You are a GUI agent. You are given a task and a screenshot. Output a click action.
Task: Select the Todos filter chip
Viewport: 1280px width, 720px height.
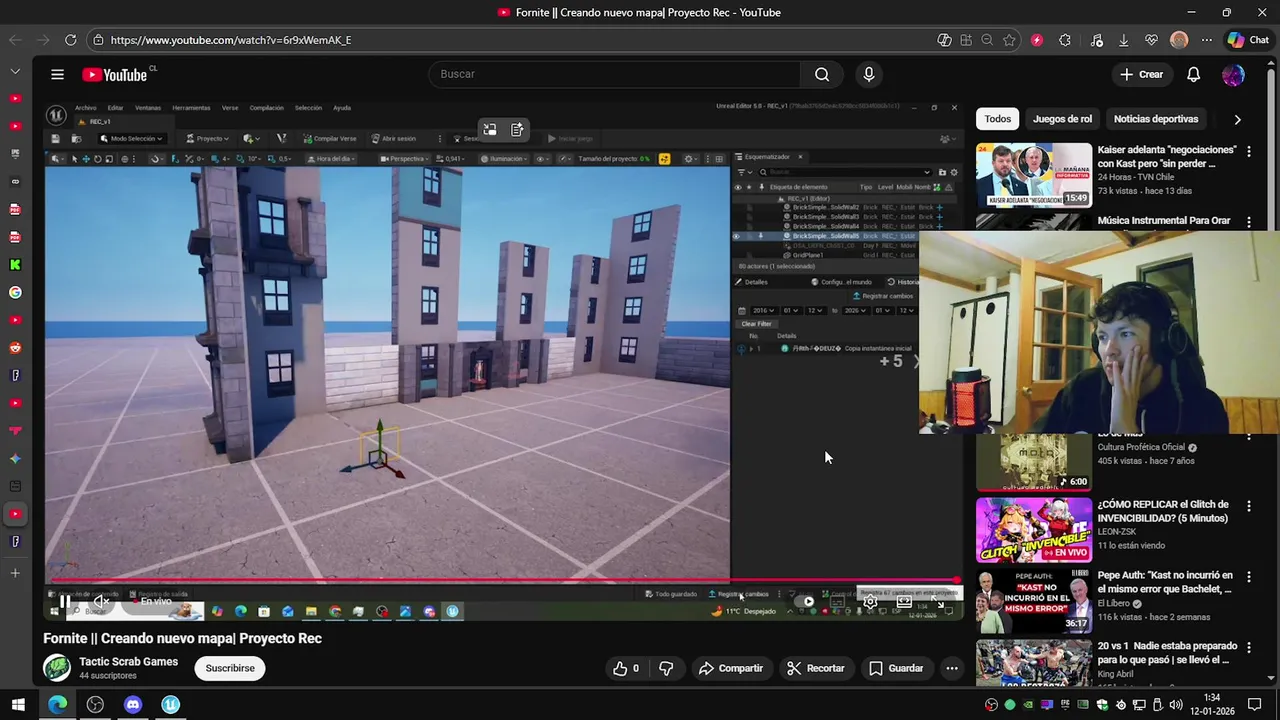point(997,119)
